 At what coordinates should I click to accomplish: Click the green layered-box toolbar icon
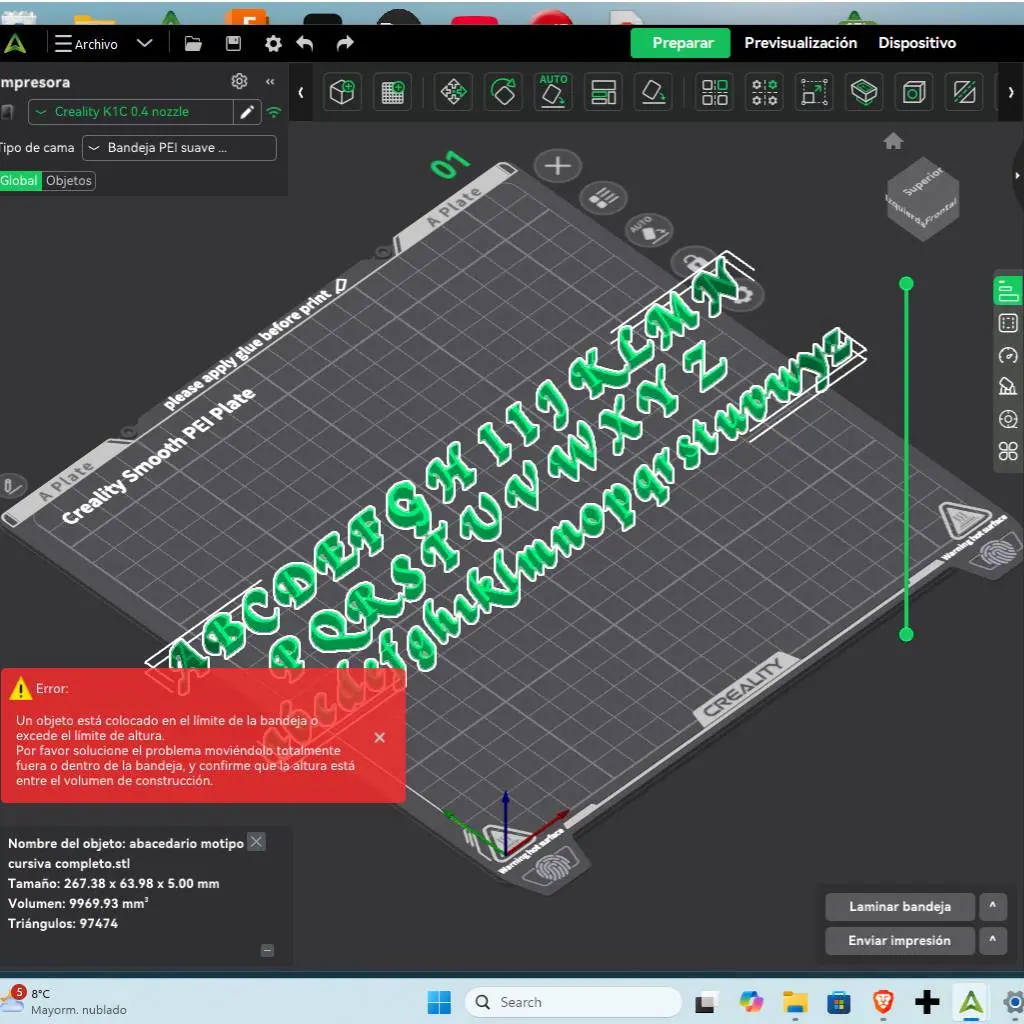864,92
